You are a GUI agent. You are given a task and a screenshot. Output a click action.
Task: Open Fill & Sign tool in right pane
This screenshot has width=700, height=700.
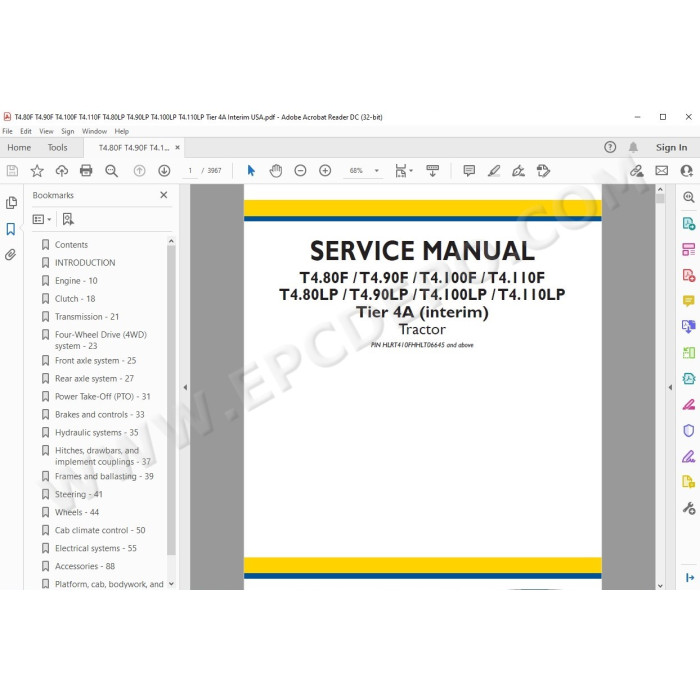(688, 457)
